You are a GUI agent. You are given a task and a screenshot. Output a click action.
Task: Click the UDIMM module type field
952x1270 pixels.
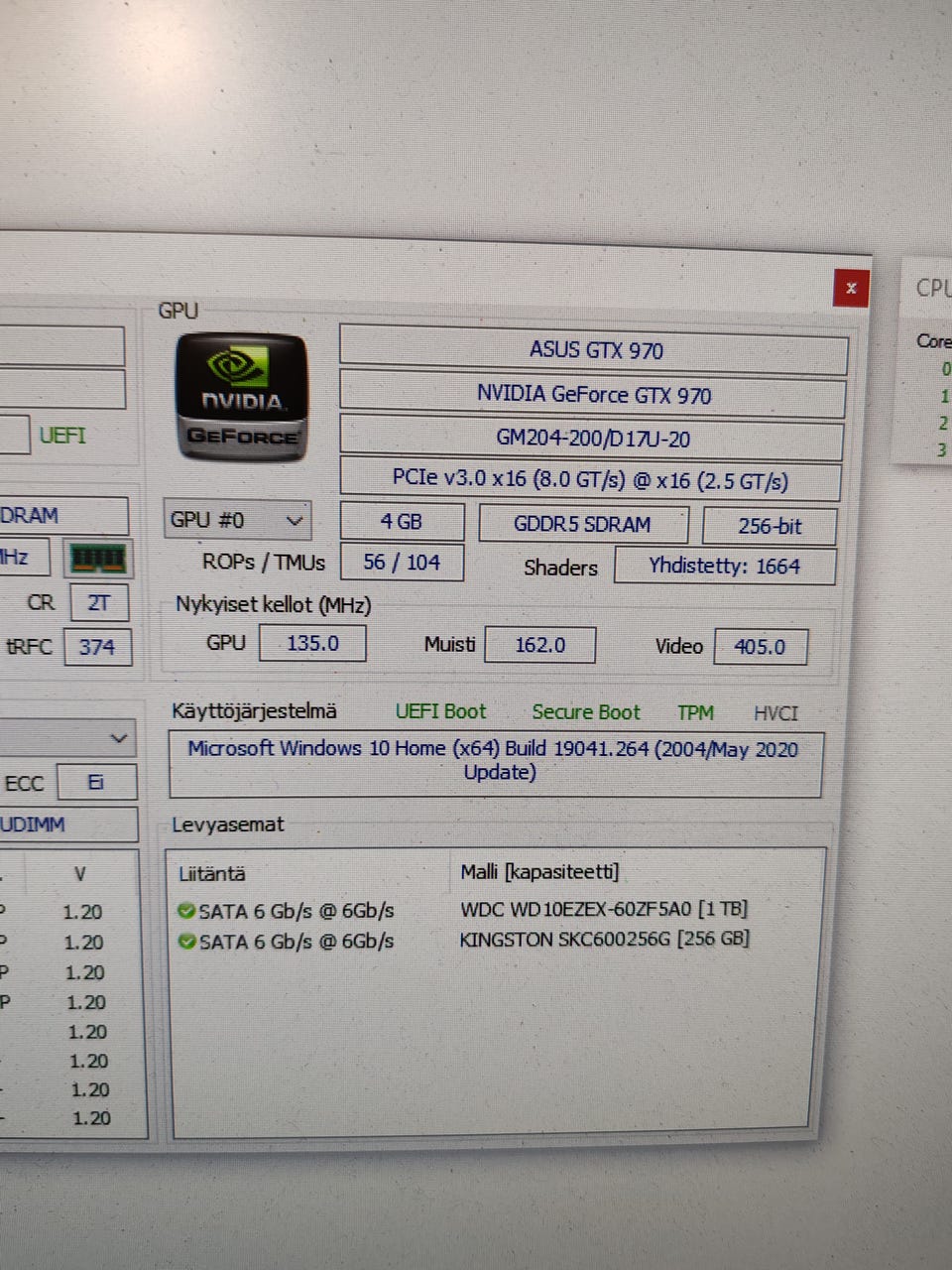(67, 825)
